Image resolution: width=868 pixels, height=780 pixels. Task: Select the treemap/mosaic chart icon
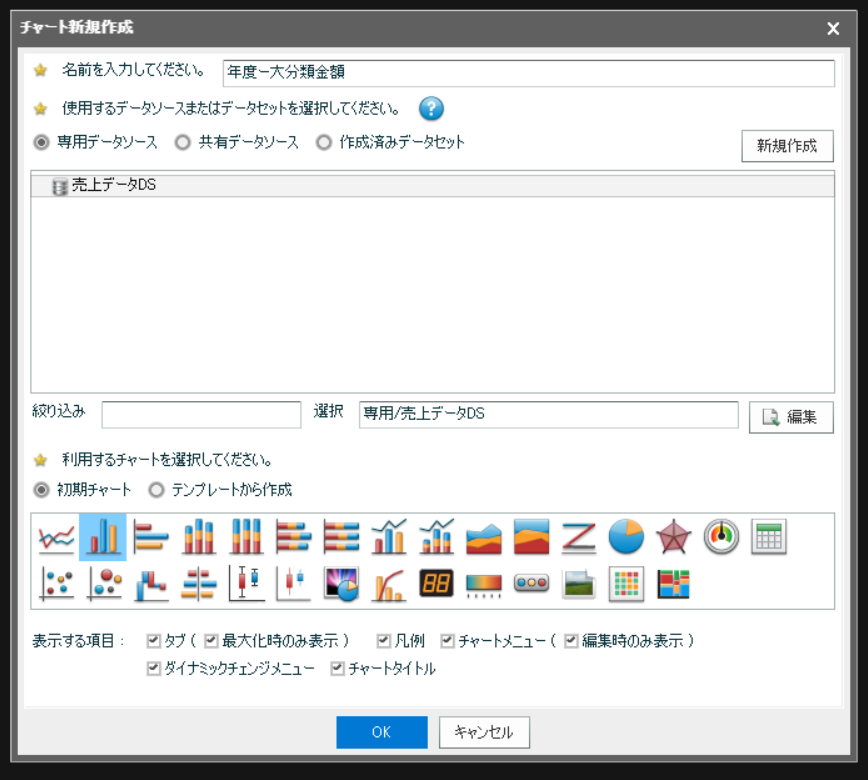click(674, 583)
